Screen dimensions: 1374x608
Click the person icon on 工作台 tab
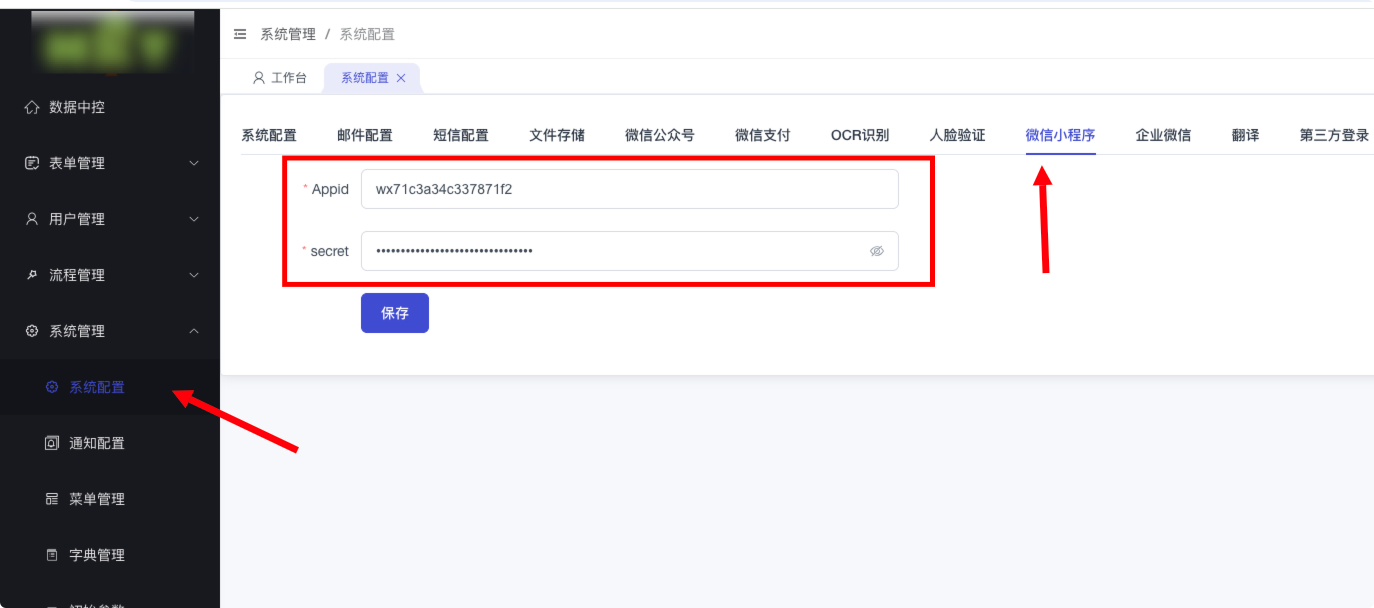[259, 77]
